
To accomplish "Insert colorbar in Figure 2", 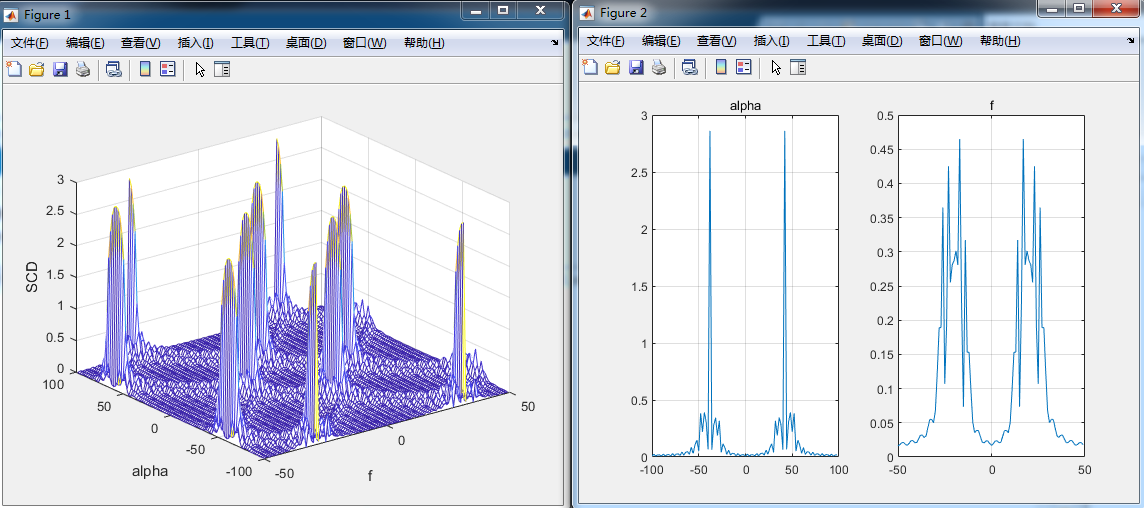I will tap(721, 67).
